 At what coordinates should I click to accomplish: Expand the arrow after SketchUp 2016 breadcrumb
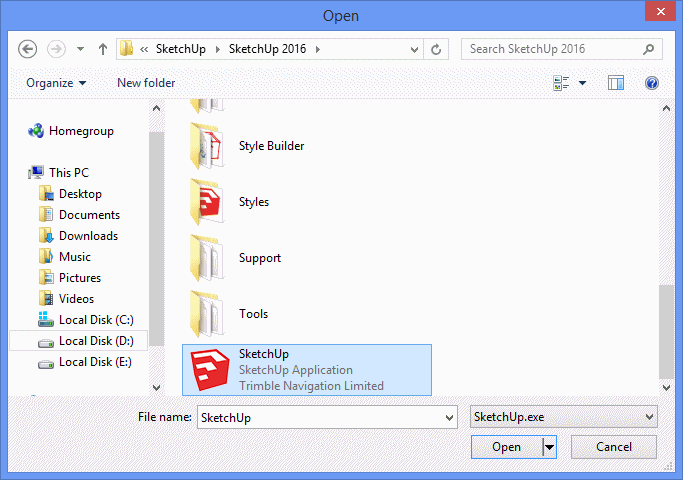pos(318,49)
